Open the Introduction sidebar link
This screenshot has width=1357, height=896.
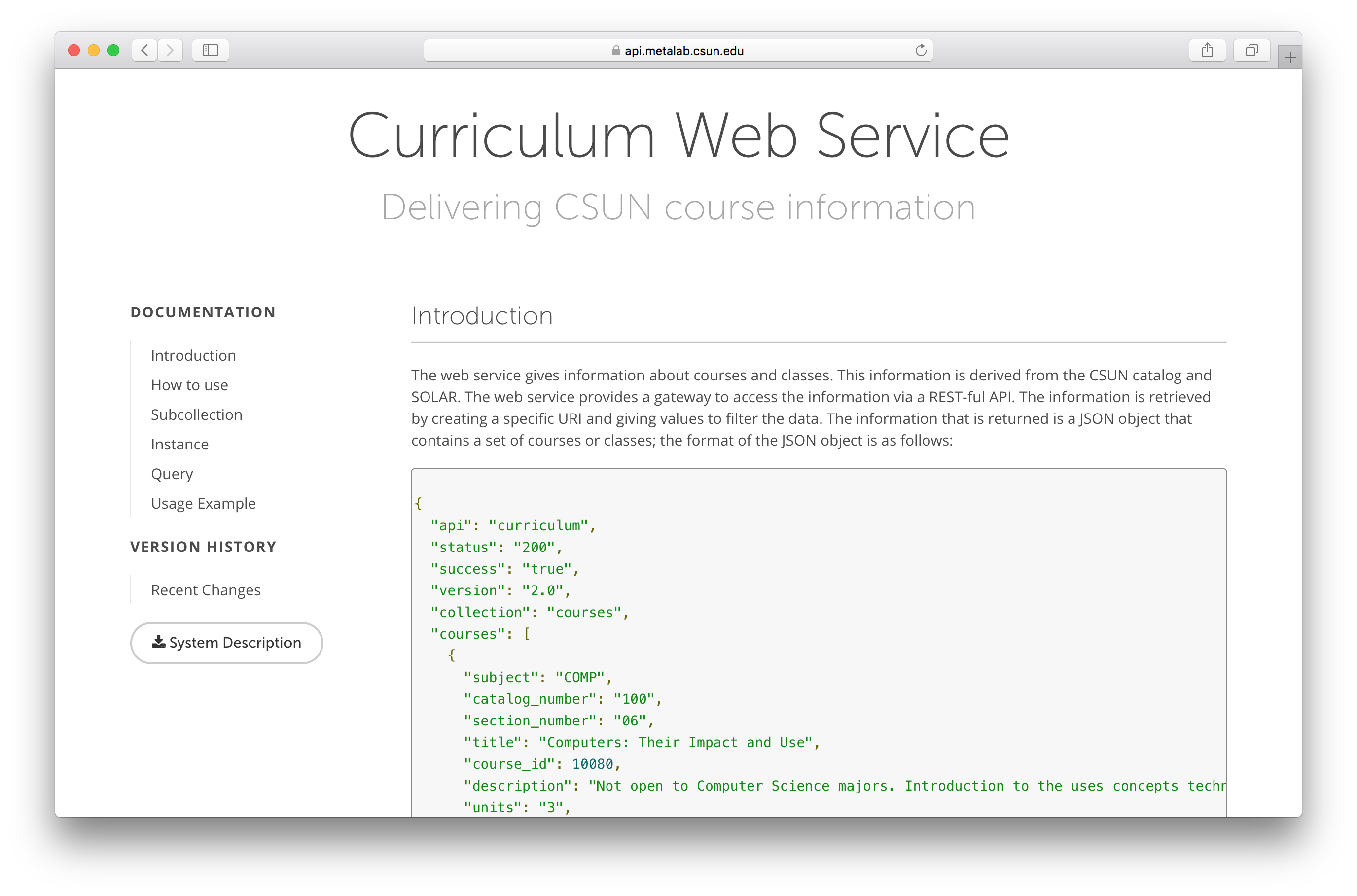(193, 355)
